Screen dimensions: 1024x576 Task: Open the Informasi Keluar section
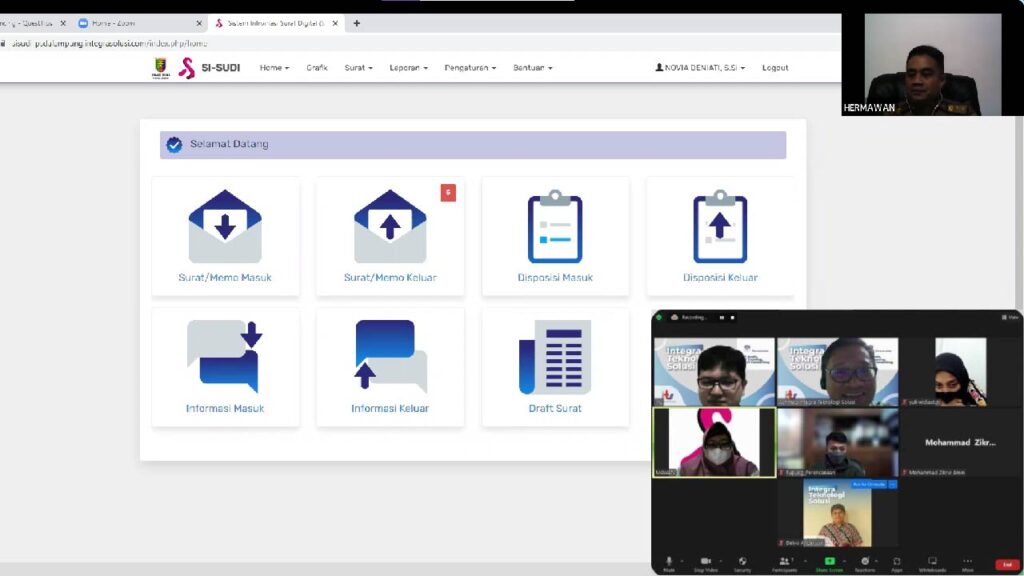coord(390,365)
